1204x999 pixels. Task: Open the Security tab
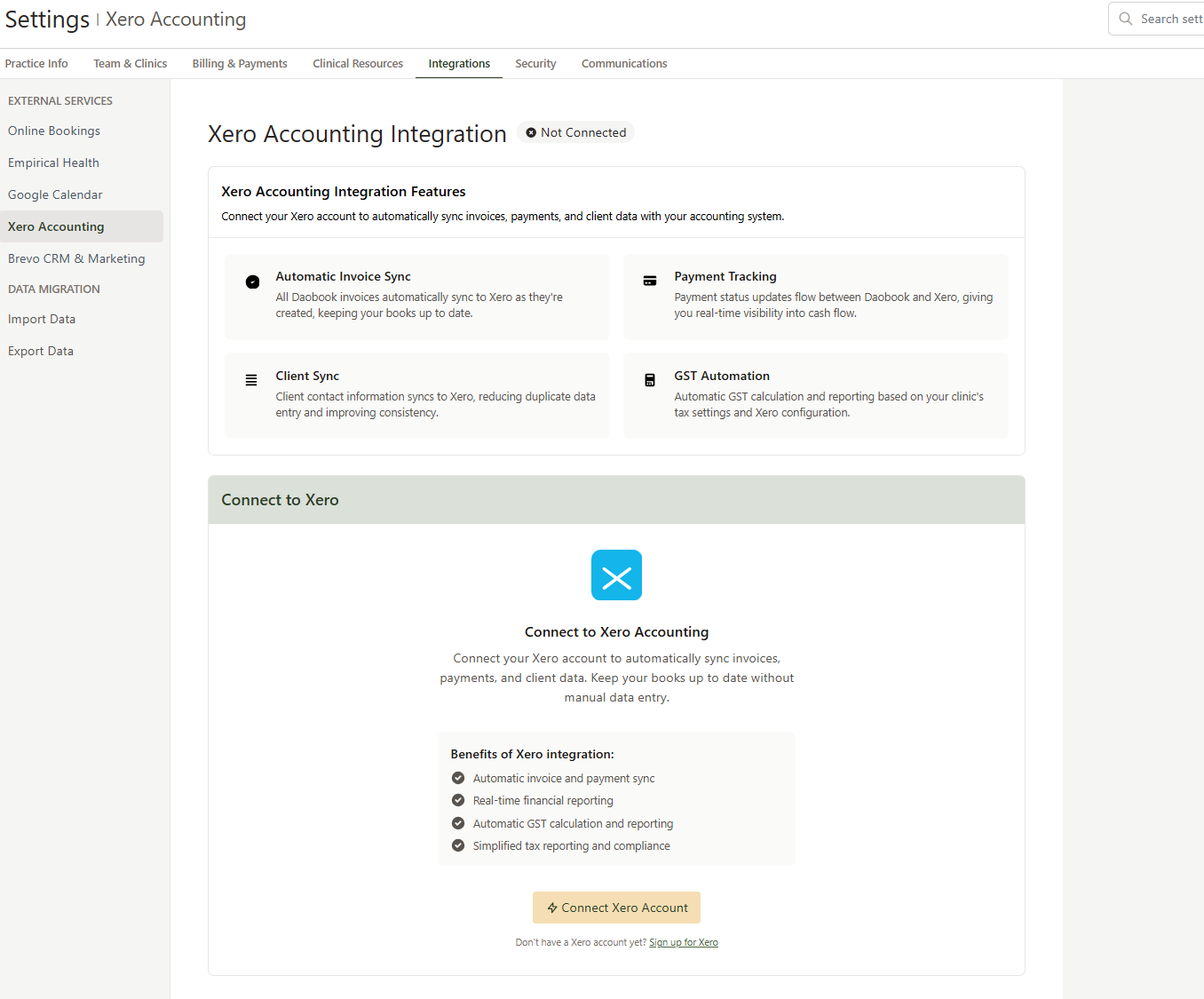click(x=535, y=64)
